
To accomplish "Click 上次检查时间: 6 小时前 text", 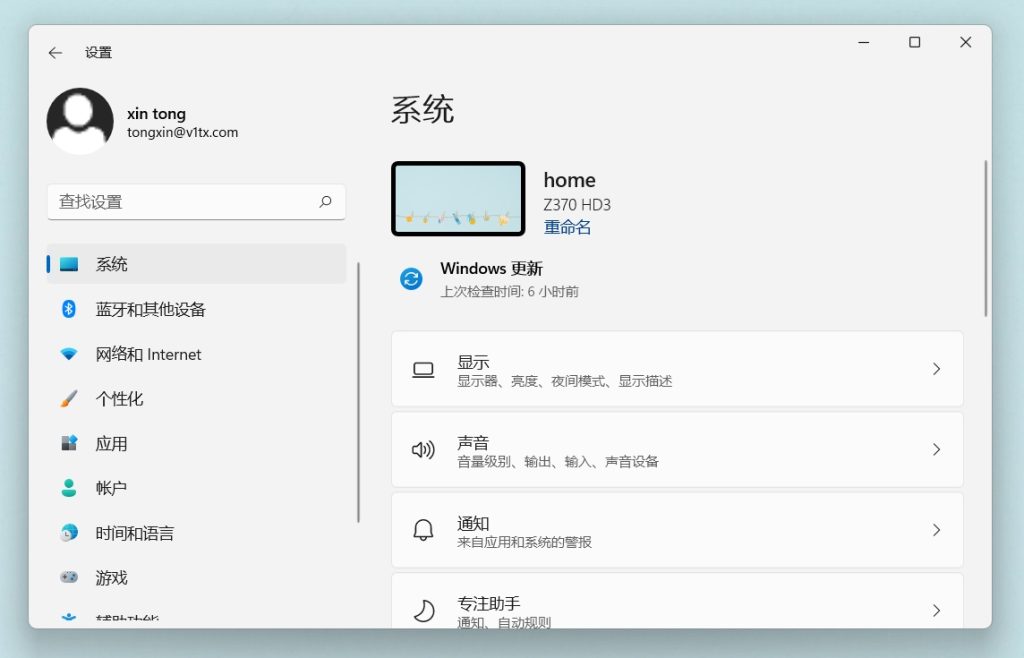I will tap(509, 292).
